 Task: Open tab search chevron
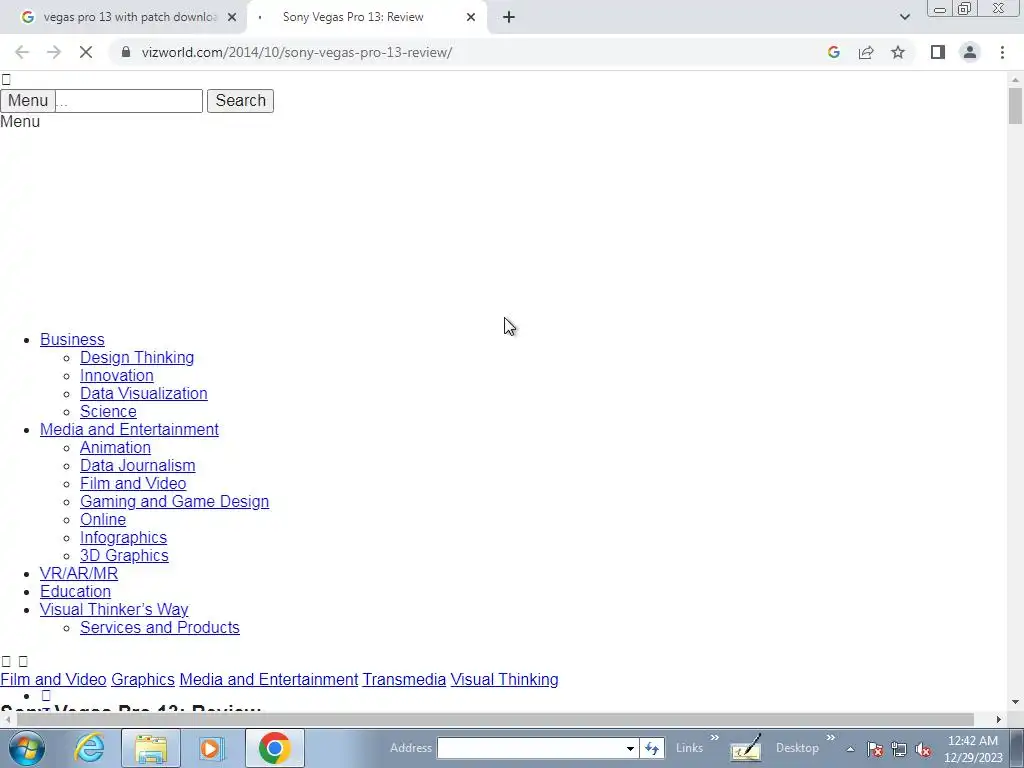pos(904,17)
